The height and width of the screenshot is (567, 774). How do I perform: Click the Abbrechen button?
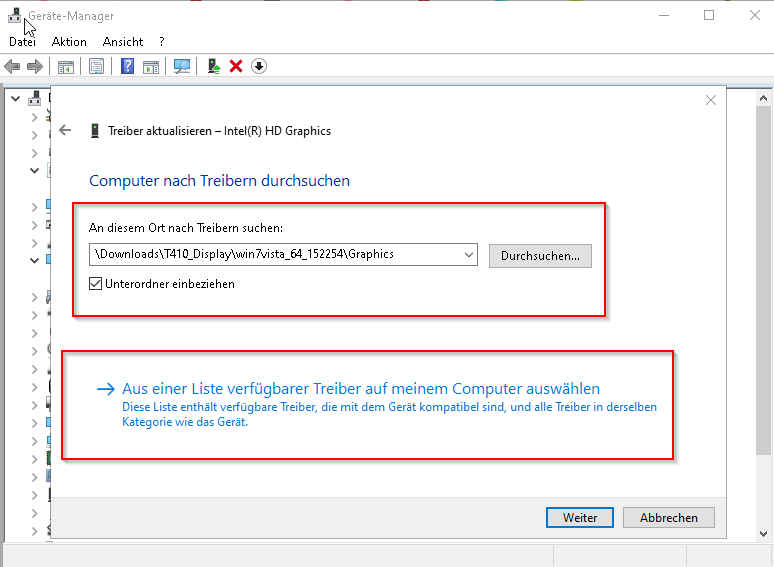pos(668,518)
